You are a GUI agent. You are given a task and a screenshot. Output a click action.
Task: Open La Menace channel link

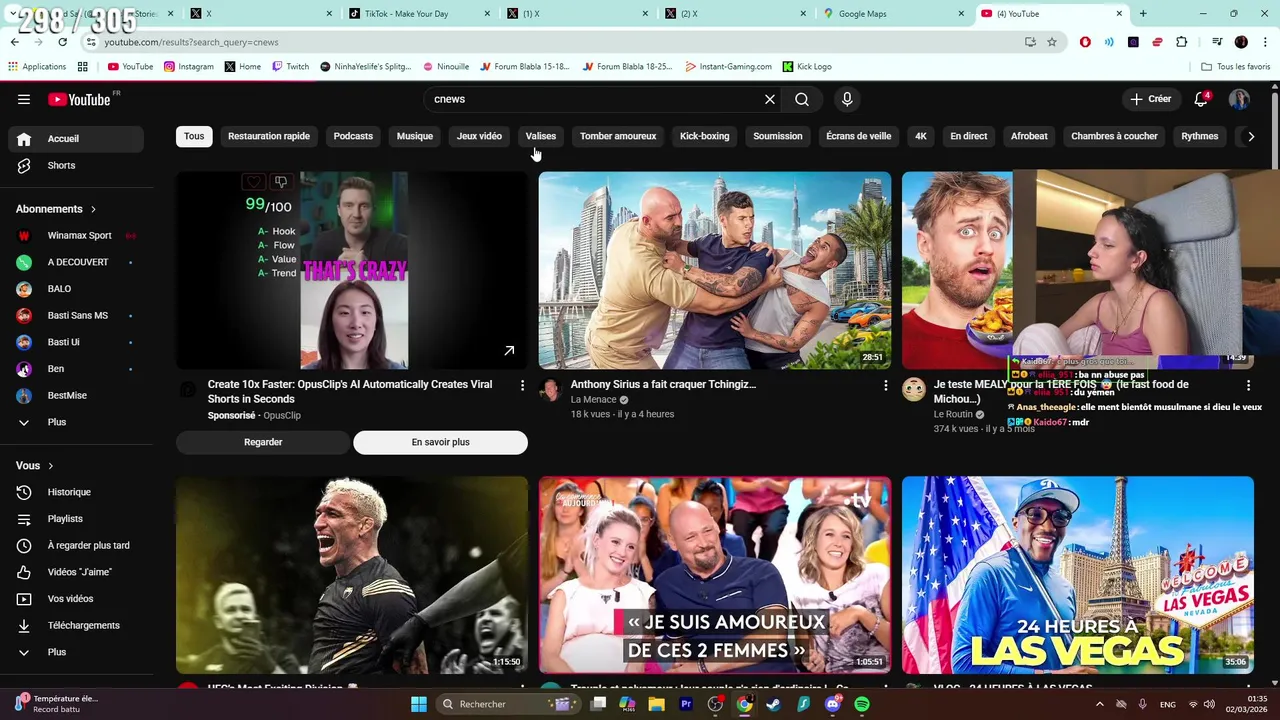[593, 400]
